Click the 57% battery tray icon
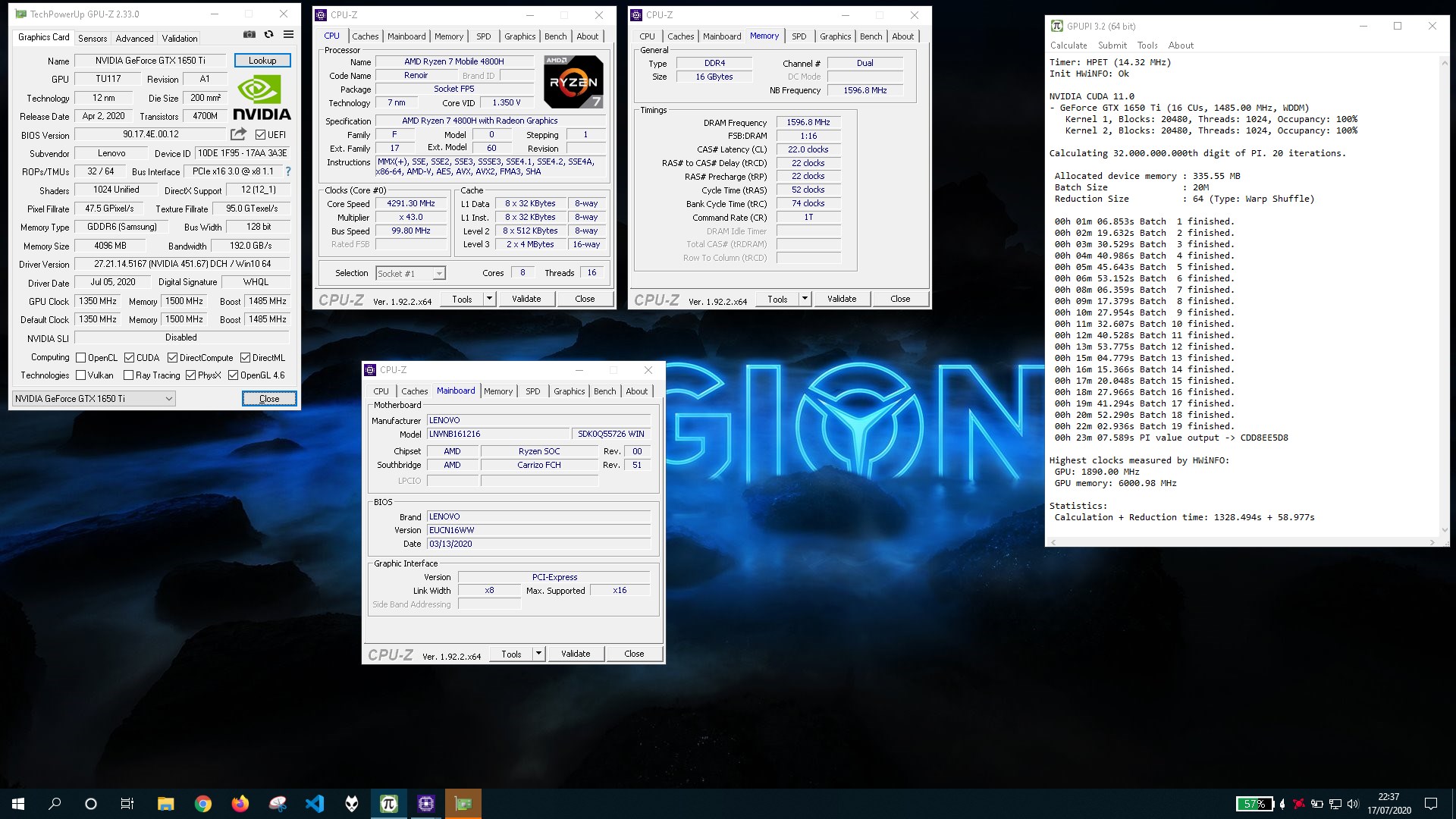 tap(1254, 804)
